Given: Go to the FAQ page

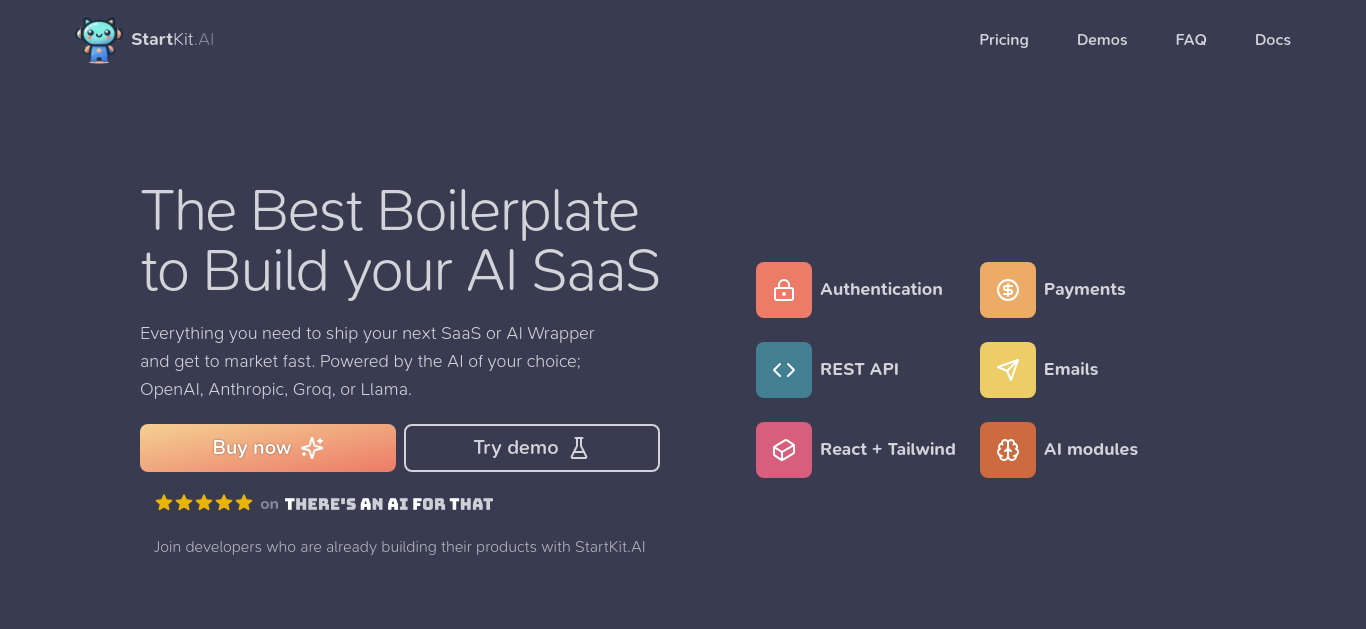Looking at the screenshot, I should 1191,40.
